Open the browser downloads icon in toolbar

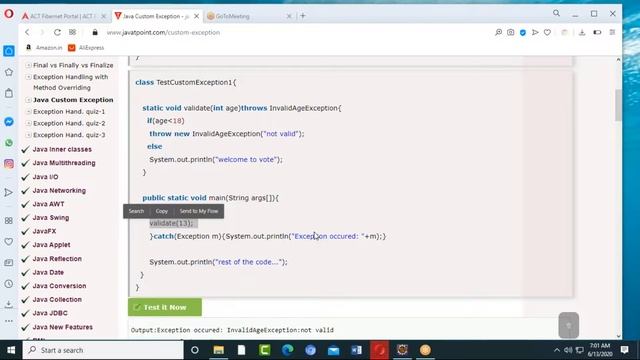click(582, 32)
